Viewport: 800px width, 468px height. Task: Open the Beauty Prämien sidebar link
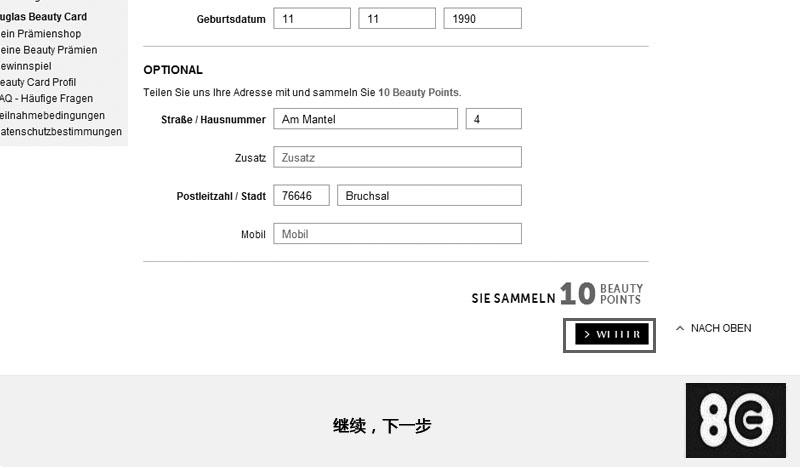48,50
